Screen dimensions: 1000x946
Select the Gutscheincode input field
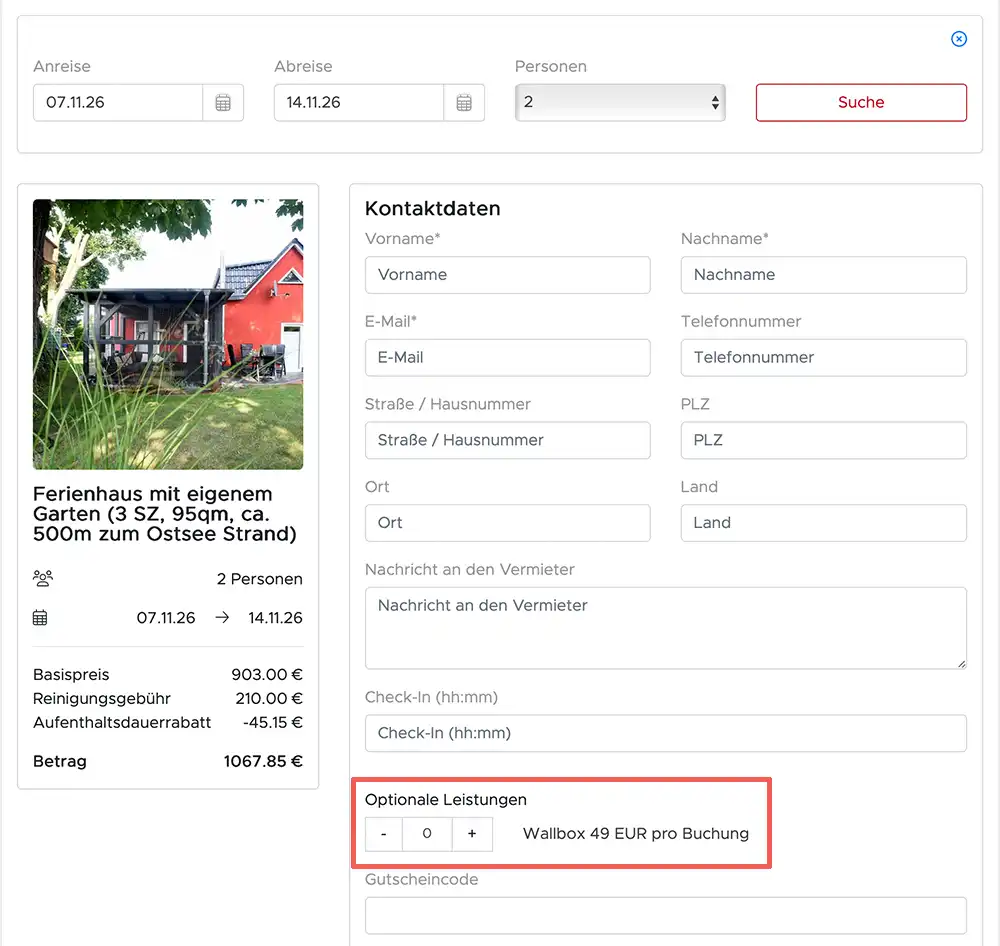click(x=665, y=915)
